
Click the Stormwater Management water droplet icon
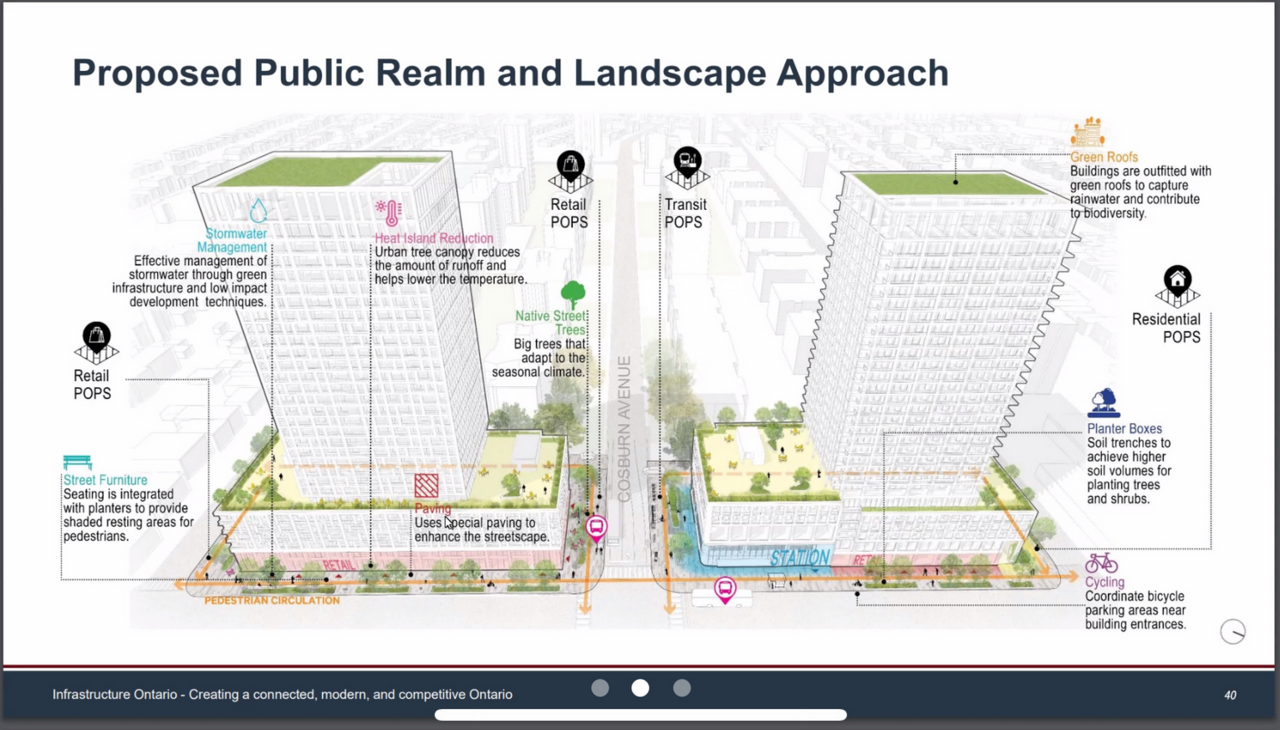coord(258,210)
